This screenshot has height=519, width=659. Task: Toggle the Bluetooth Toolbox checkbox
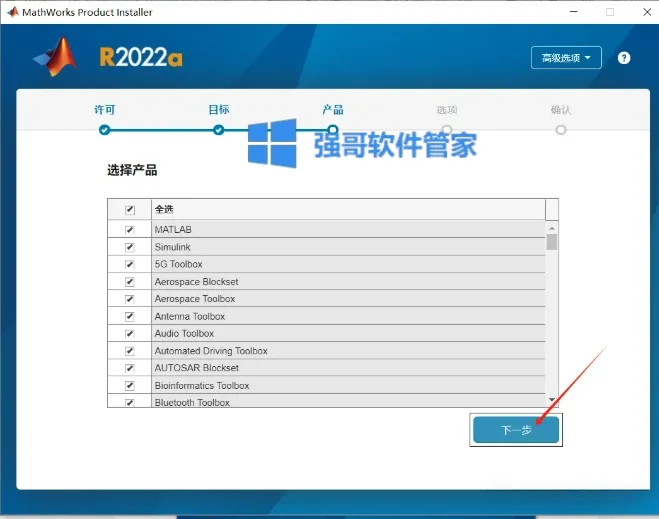pyautogui.click(x=130, y=402)
